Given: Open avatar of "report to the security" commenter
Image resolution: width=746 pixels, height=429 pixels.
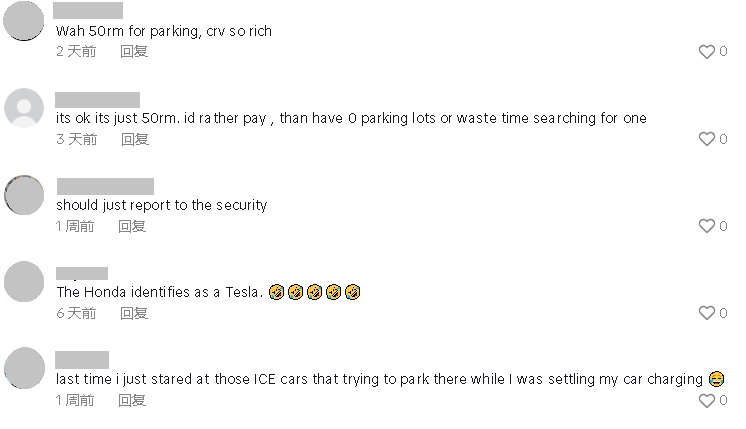Looking at the screenshot, I should pyautogui.click(x=24, y=195).
